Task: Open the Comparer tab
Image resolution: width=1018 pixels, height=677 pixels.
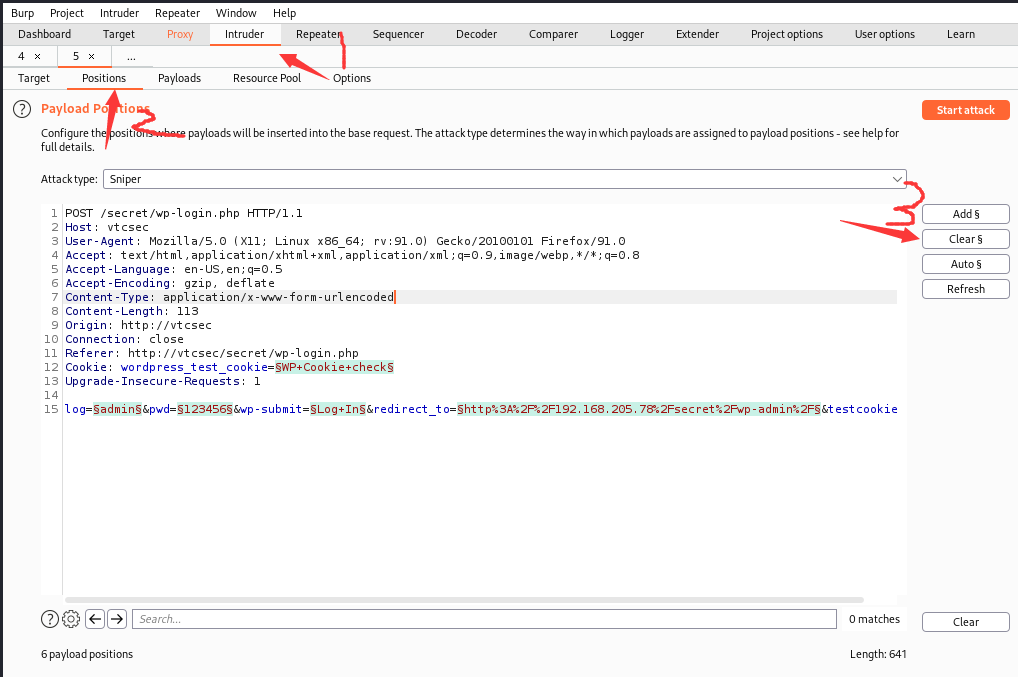Action: (x=553, y=34)
